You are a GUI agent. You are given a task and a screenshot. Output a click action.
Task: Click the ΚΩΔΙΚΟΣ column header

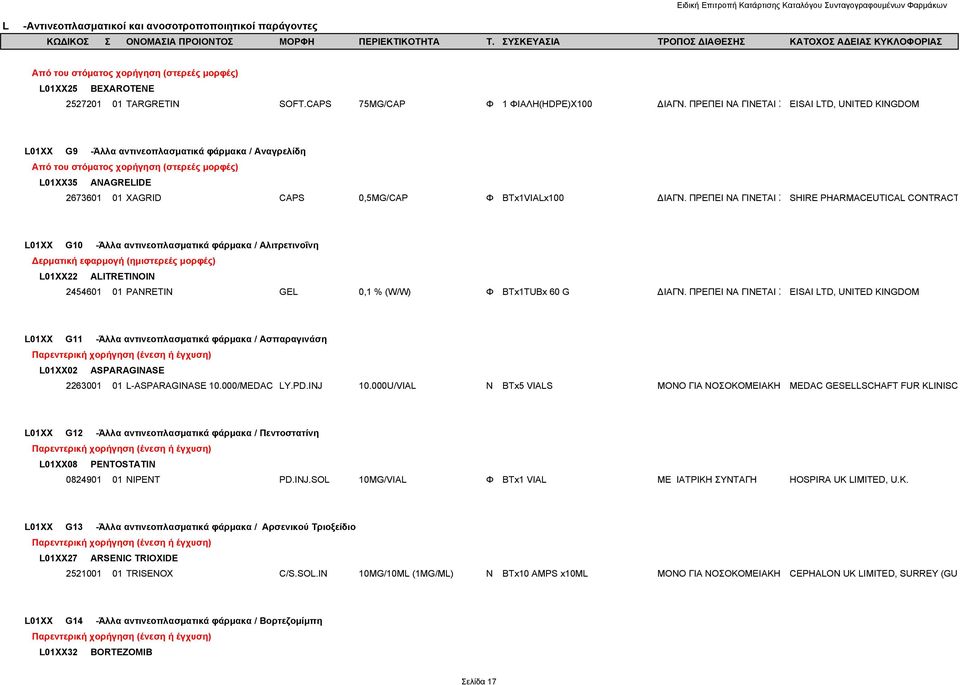click(68, 42)
